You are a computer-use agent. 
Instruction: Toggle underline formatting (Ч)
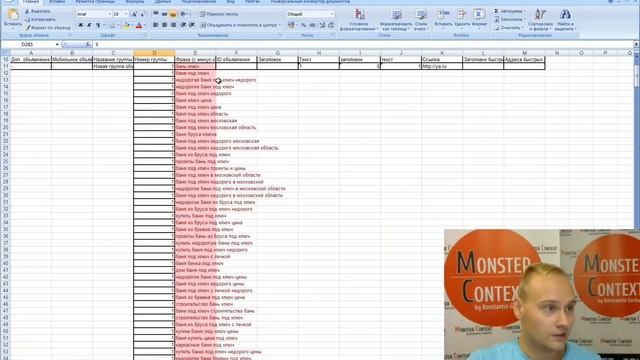click(x=98, y=25)
